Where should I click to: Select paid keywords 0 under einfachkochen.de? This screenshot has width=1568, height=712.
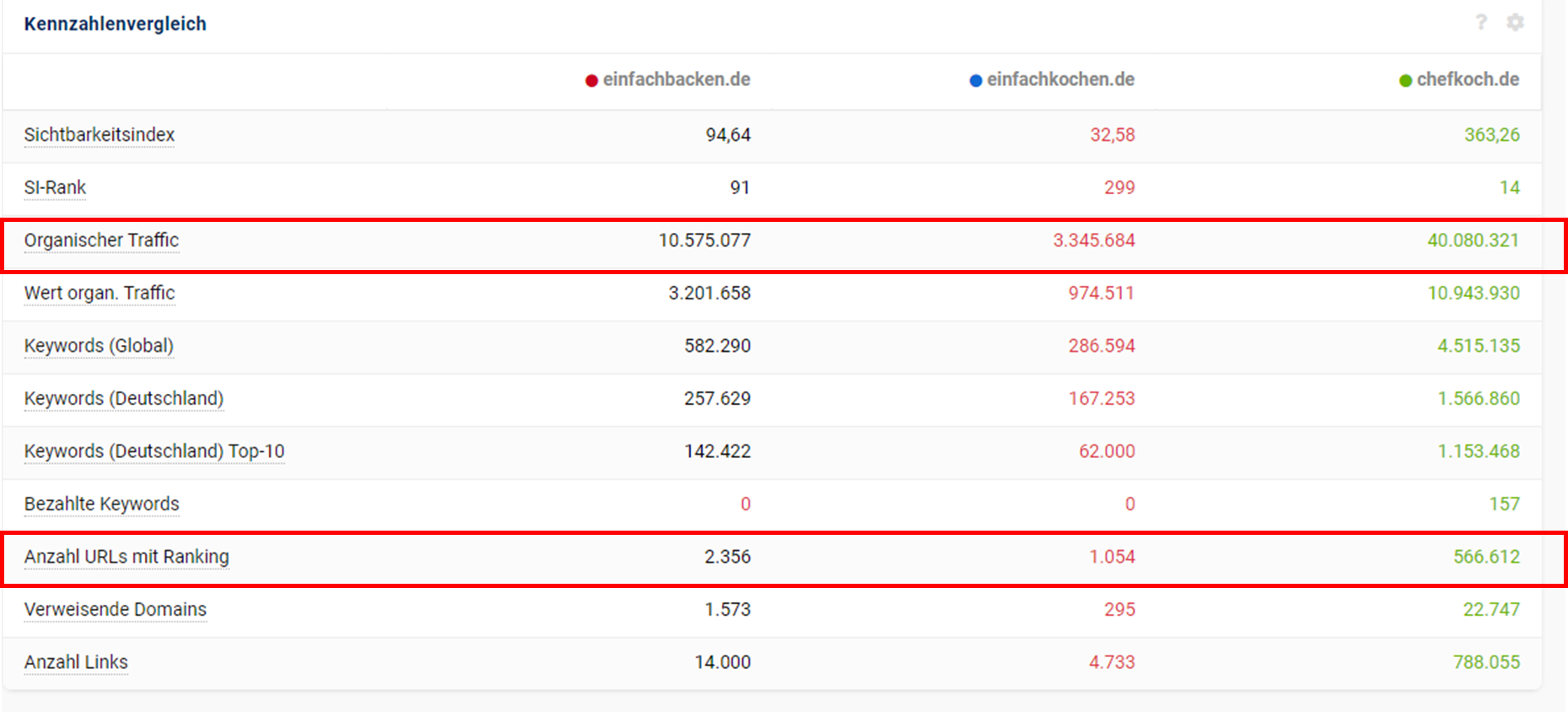point(1130,504)
